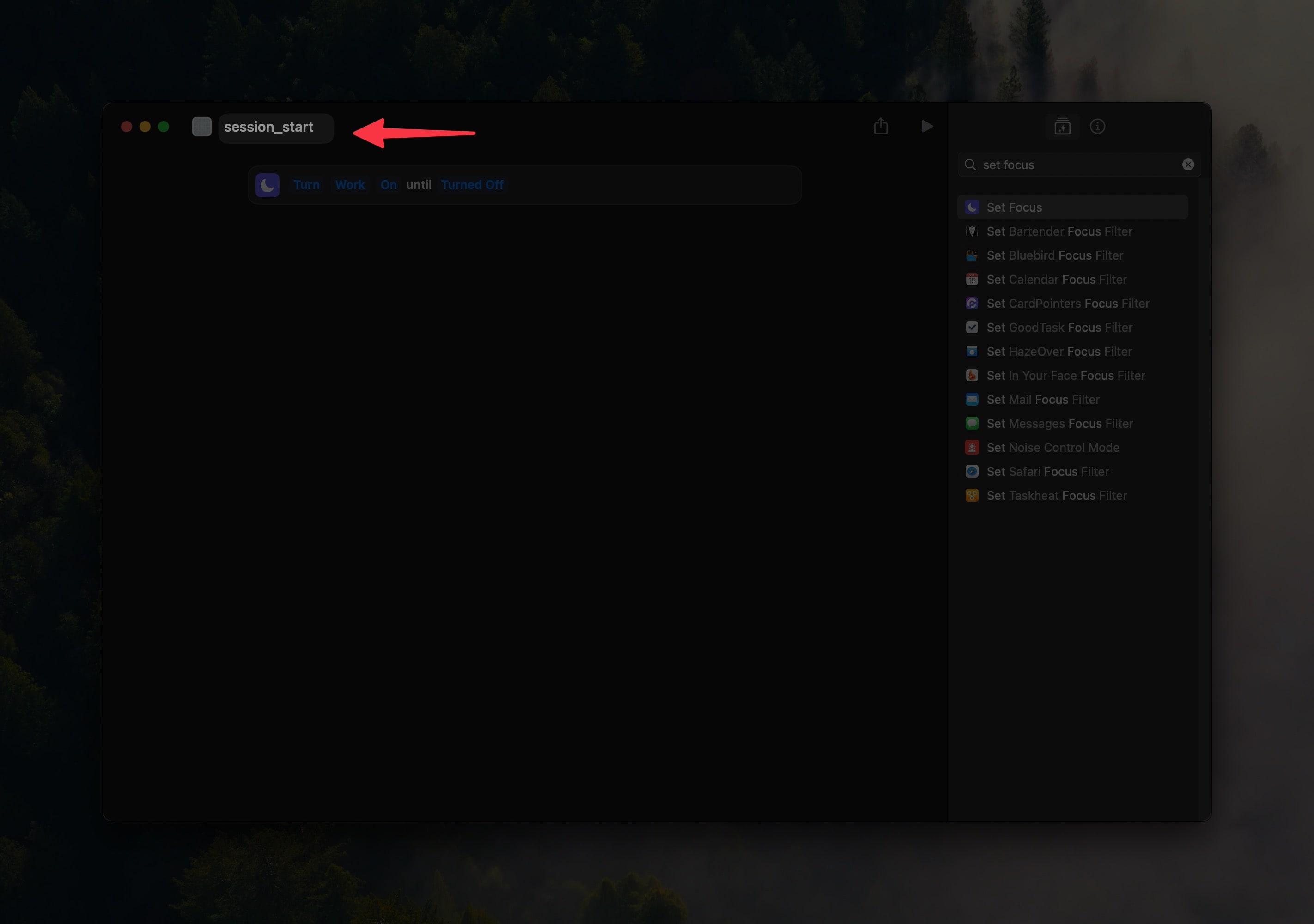Open the shortcut details info panel
The image size is (1314, 924).
[1098, 127]
